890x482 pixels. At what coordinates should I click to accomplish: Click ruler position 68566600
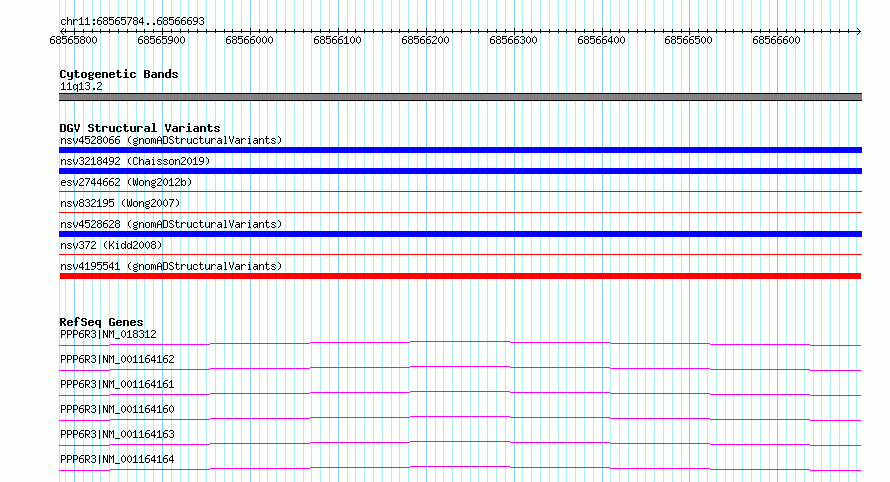(x=776, y=40)
